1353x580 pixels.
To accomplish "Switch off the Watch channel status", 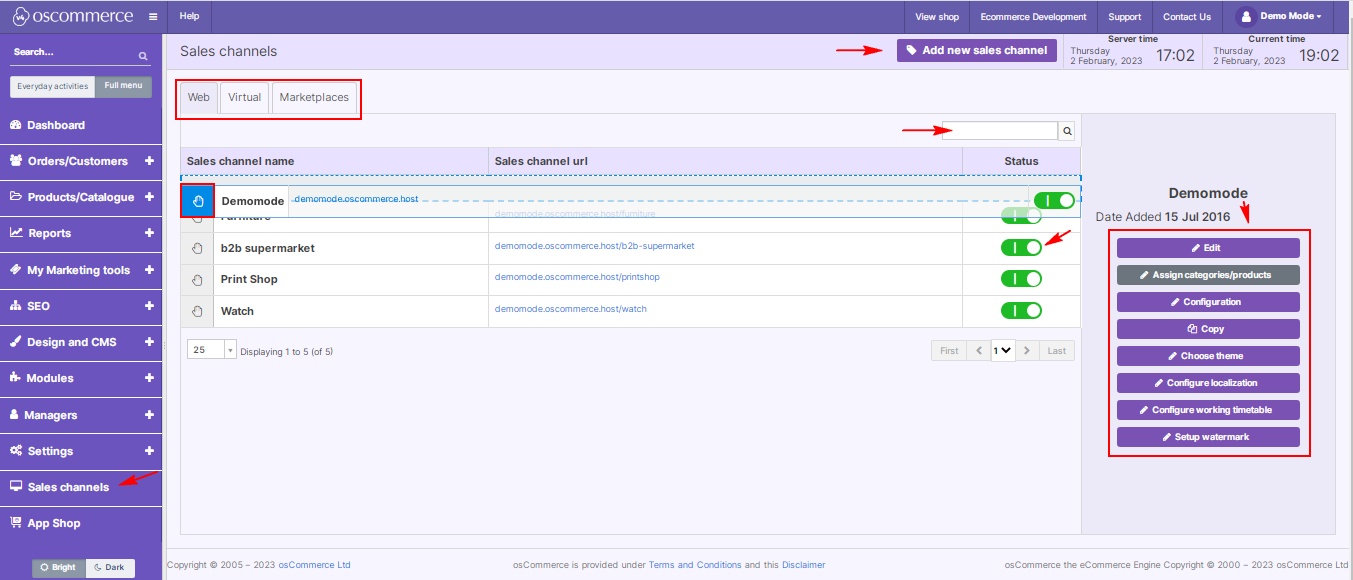I will pyautogui.click(x=1021, y=311).
